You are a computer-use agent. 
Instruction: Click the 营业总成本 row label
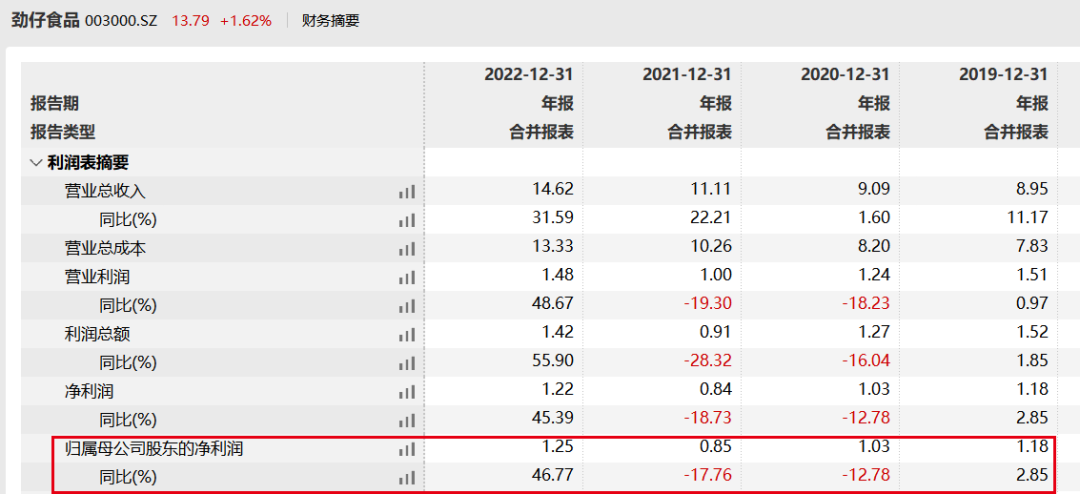coord(105,249)
